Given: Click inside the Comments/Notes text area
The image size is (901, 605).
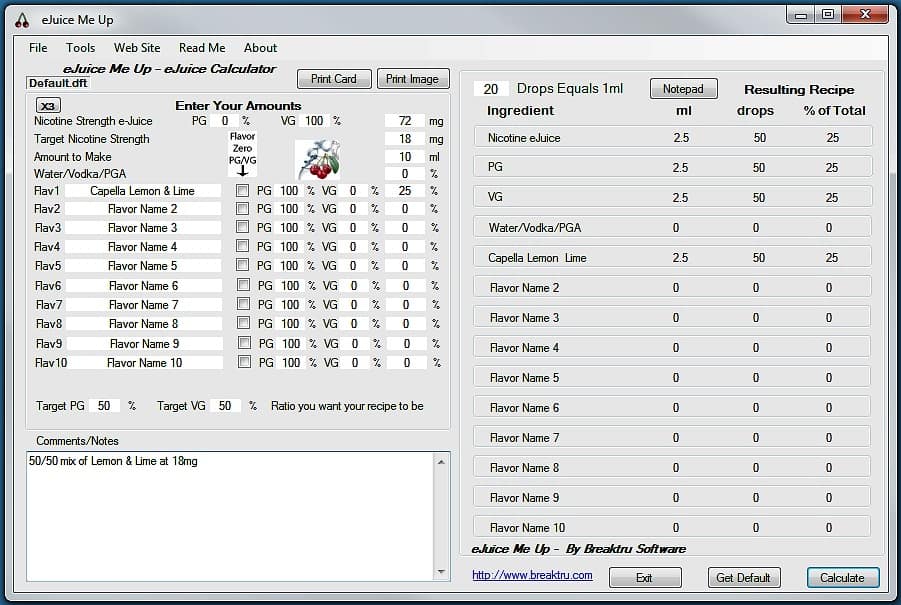Looking at the screenshot, I should tap(231, 516).
